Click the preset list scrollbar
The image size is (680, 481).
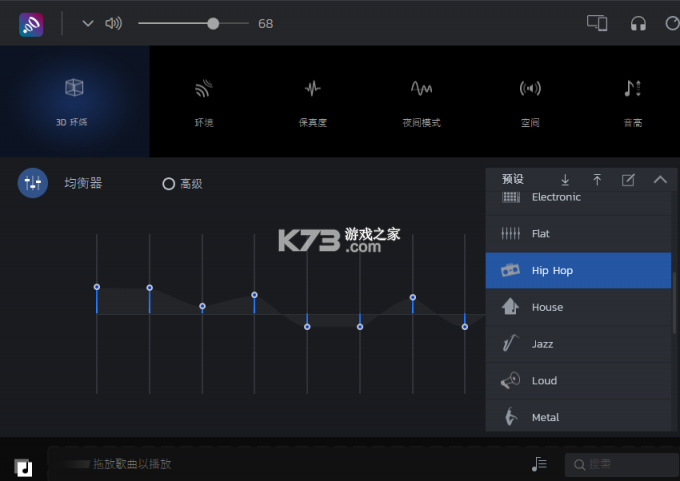[674, 302]
